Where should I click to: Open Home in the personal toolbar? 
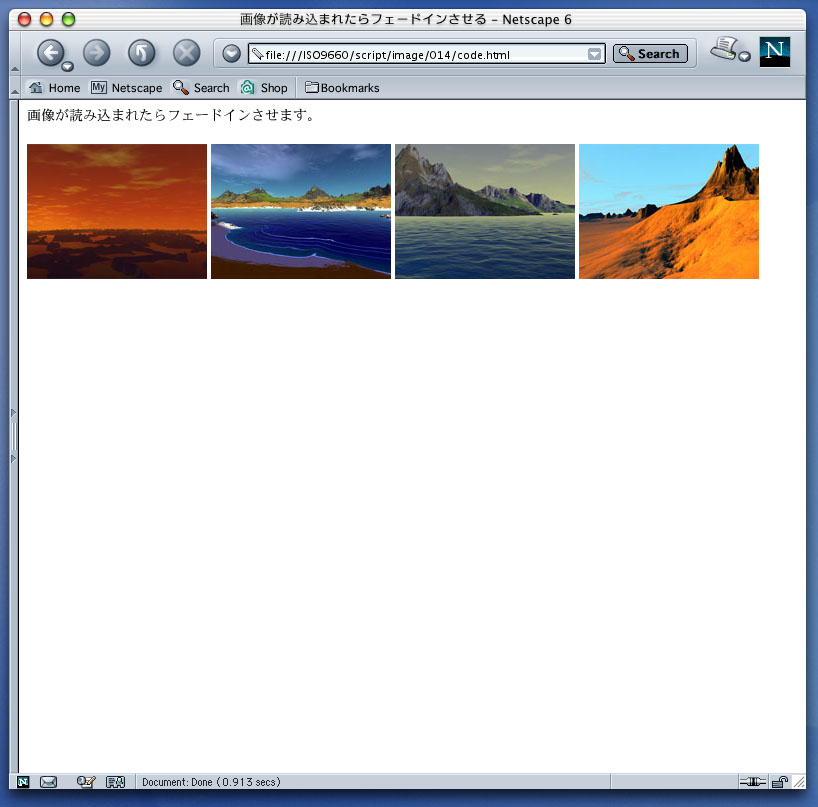[54, 88]
